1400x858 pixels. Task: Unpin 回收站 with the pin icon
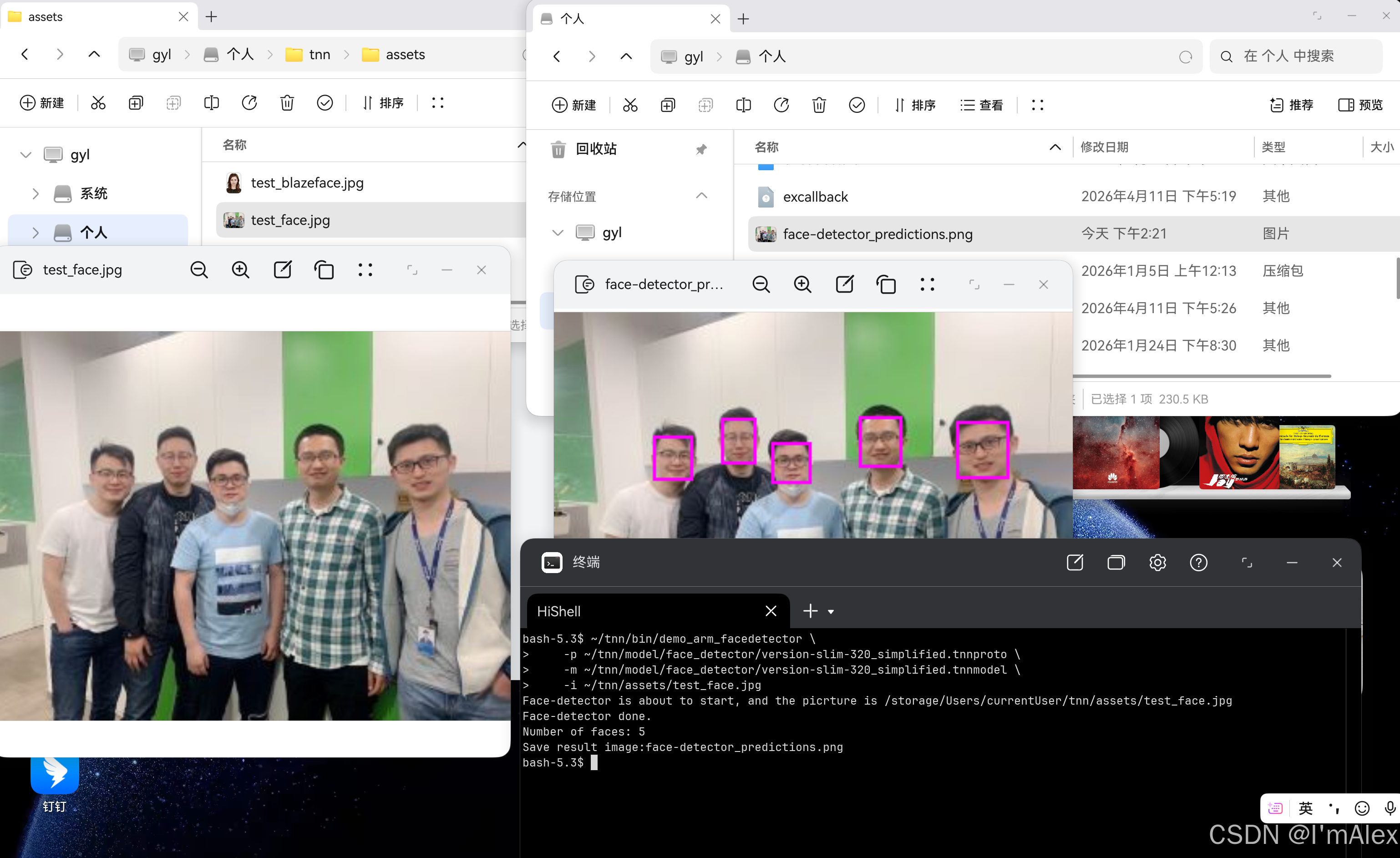(x=701, y=149)
